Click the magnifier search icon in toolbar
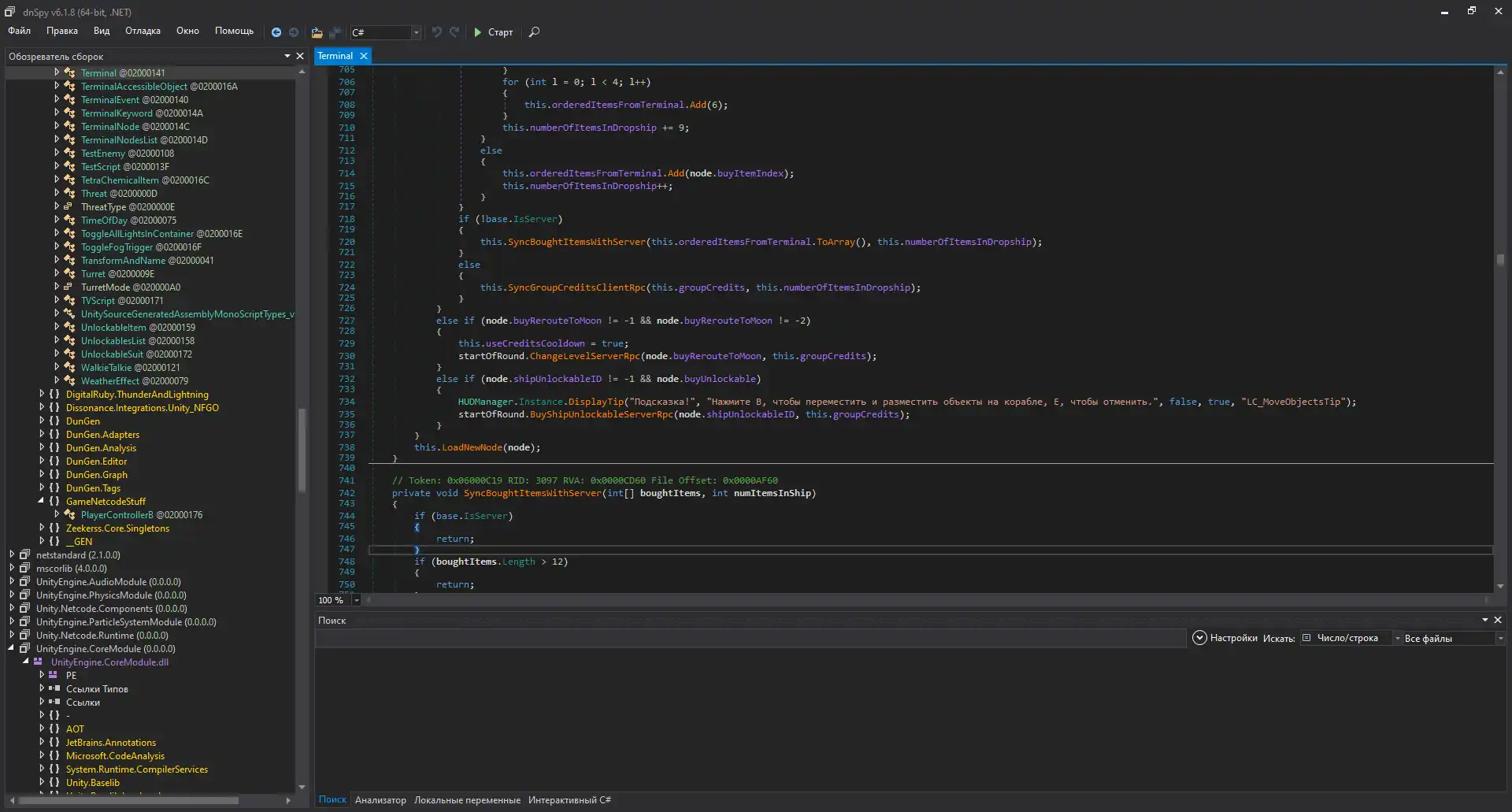This screenshot has width=1512, height=812. click(534, 32)
